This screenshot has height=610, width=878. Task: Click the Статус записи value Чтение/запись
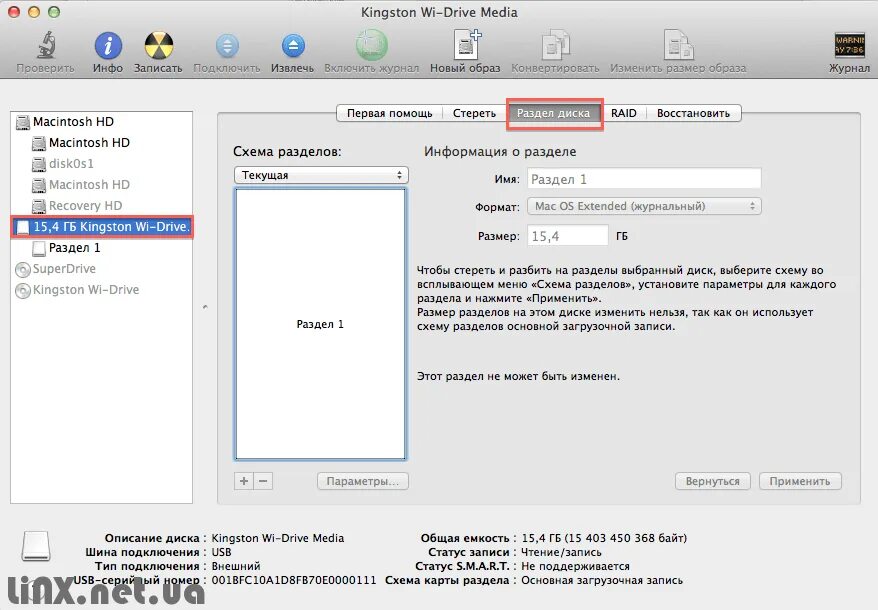561,552
